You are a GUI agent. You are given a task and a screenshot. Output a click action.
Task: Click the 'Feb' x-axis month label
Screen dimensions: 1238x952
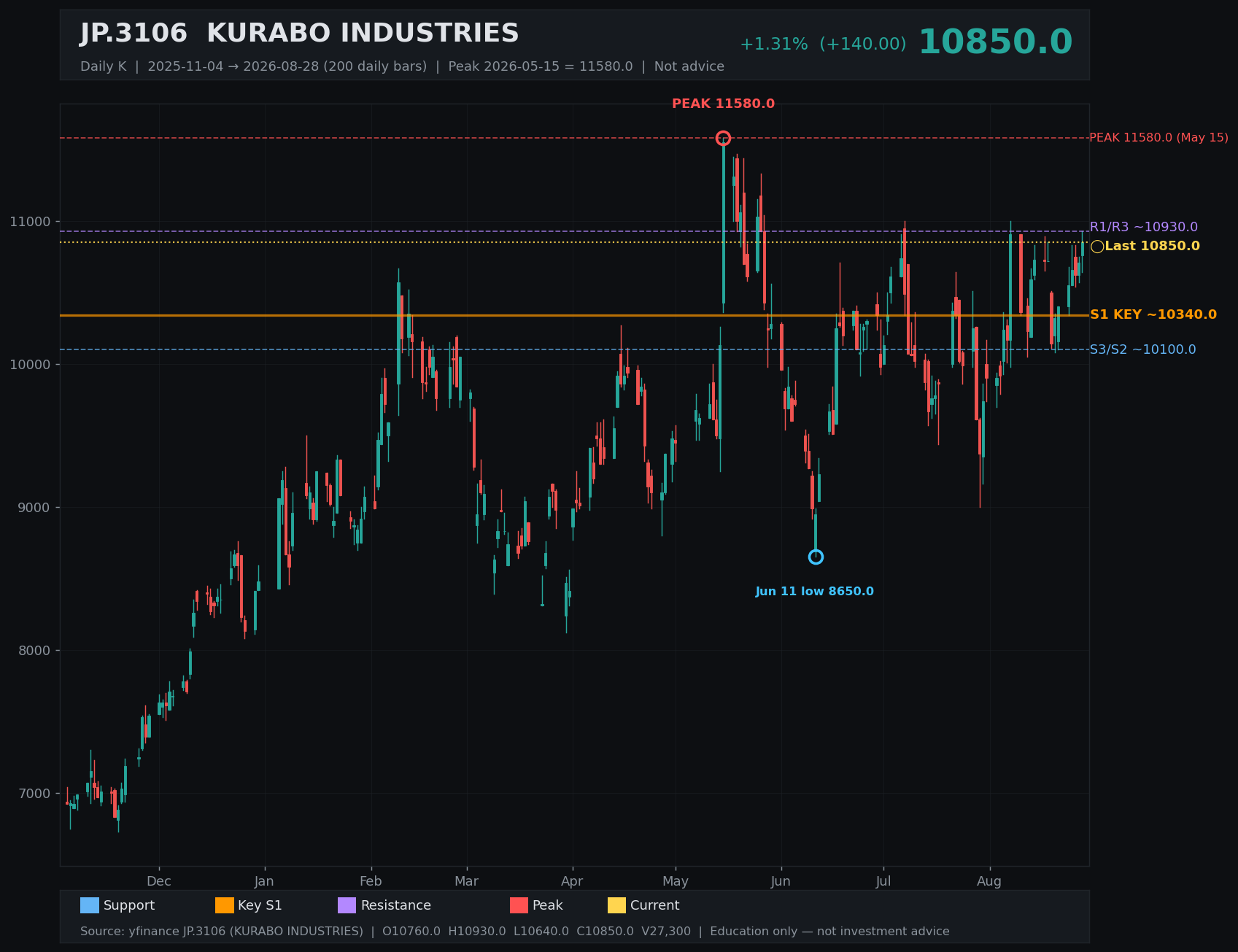[x=371, y=881]
